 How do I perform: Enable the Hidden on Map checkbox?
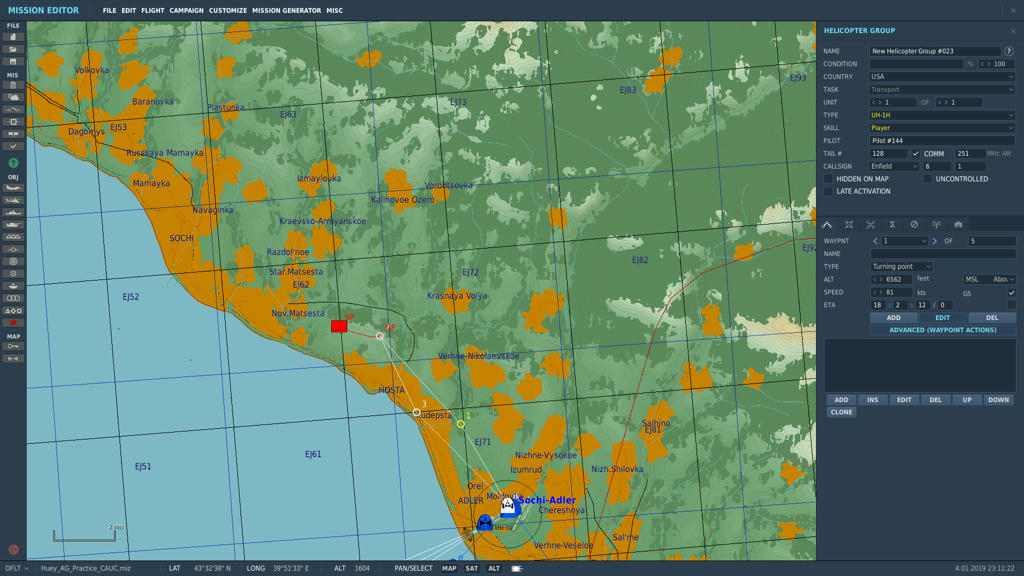[x=828, y=179]
